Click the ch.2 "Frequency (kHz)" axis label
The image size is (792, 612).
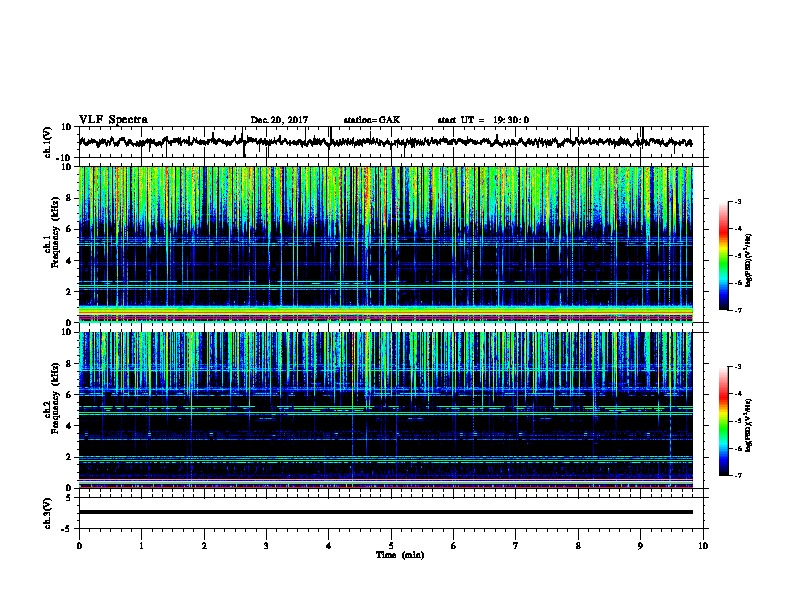[x=55, y=398]
